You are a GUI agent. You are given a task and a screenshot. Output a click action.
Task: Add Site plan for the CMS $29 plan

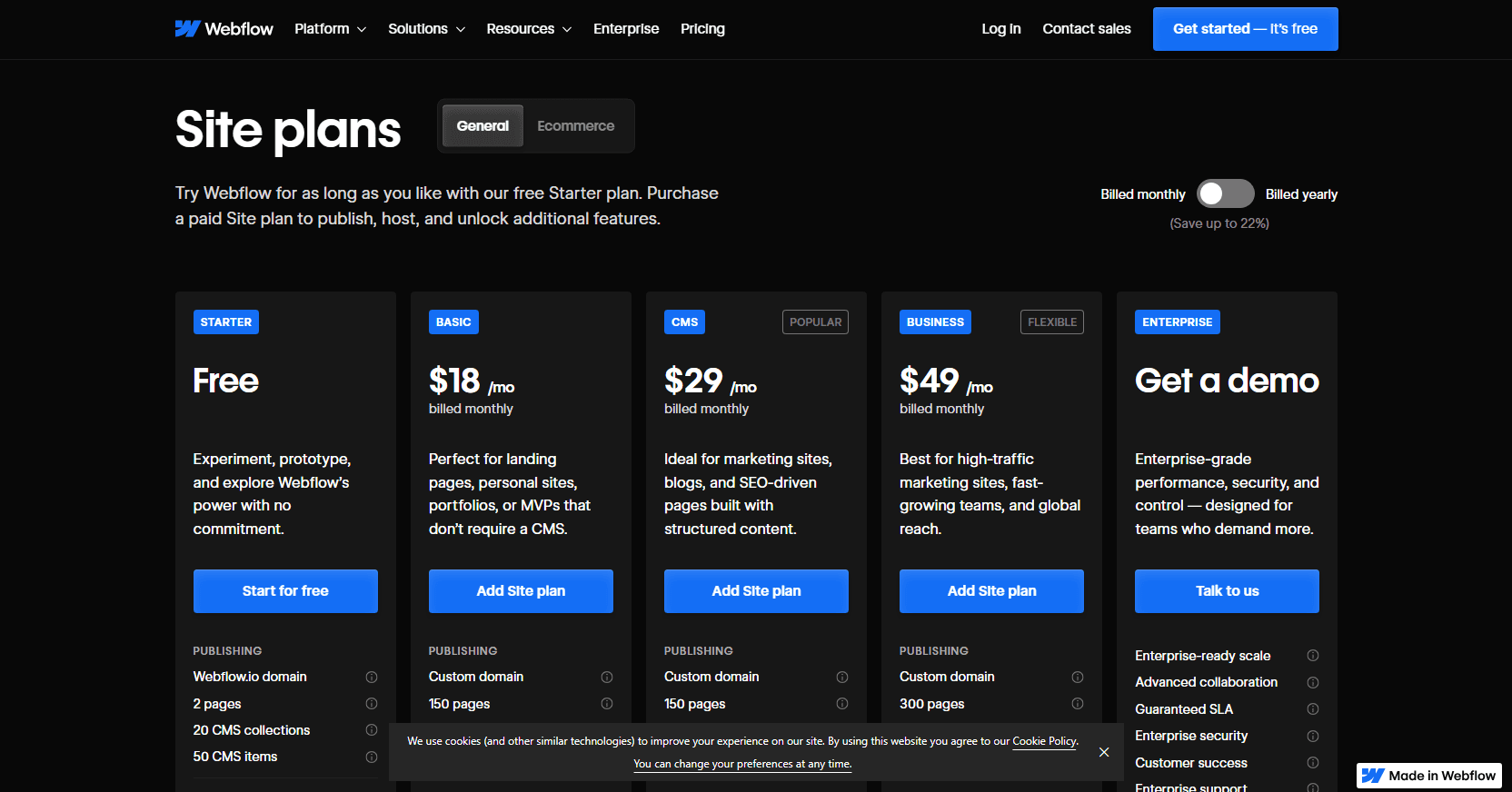click(756, 591)
